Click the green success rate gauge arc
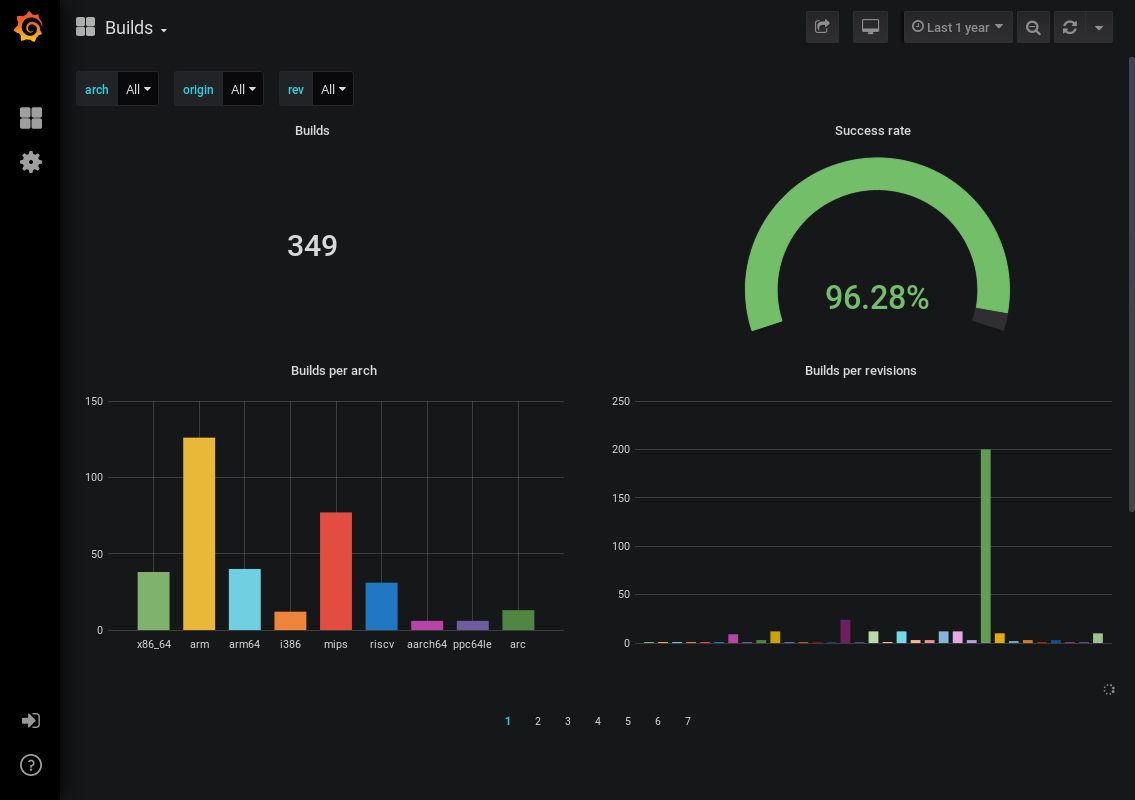This screenshot has width=1135, height=800. 877,174
